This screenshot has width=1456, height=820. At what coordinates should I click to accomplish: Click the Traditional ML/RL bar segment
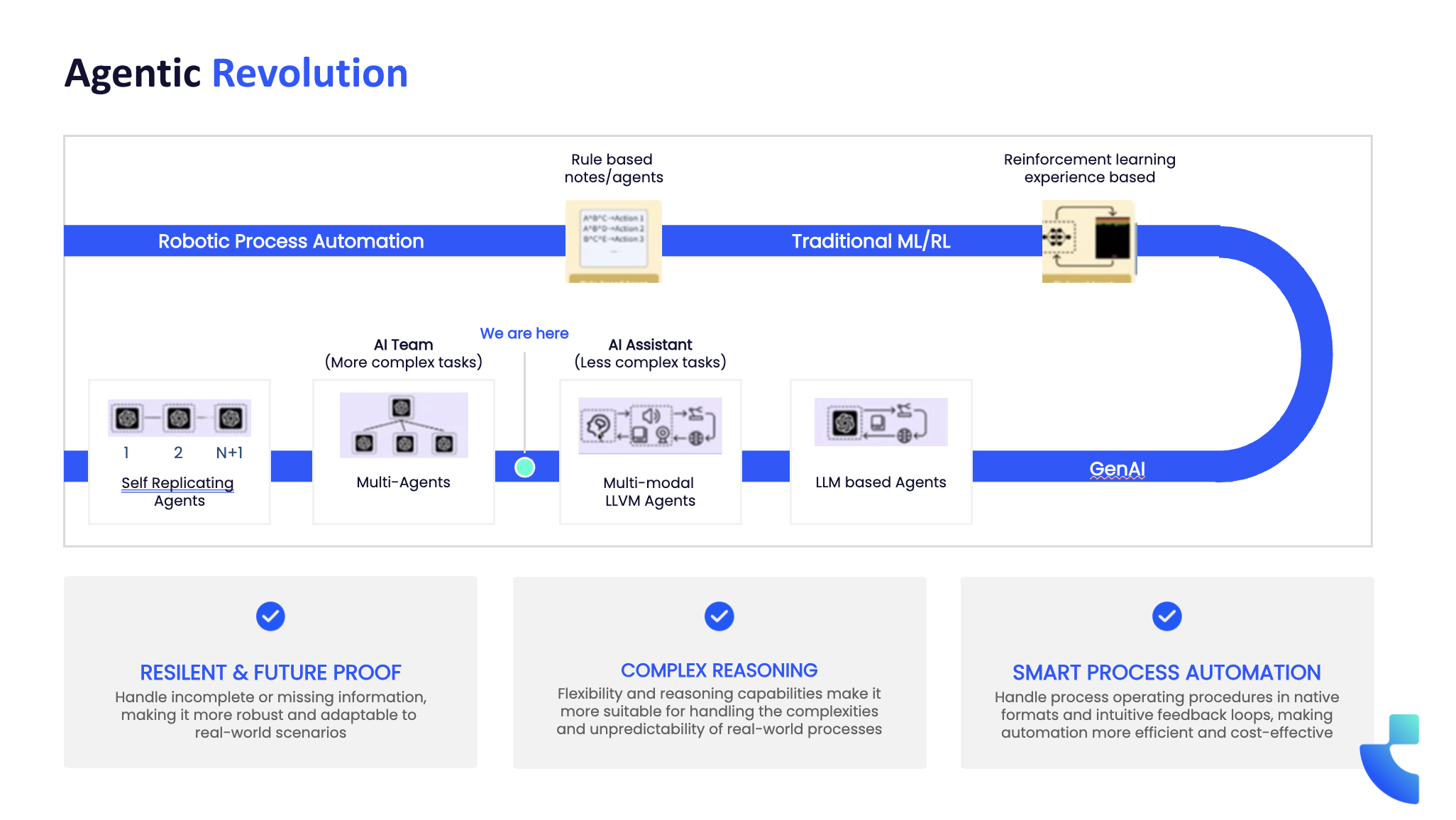pos(871,241)
